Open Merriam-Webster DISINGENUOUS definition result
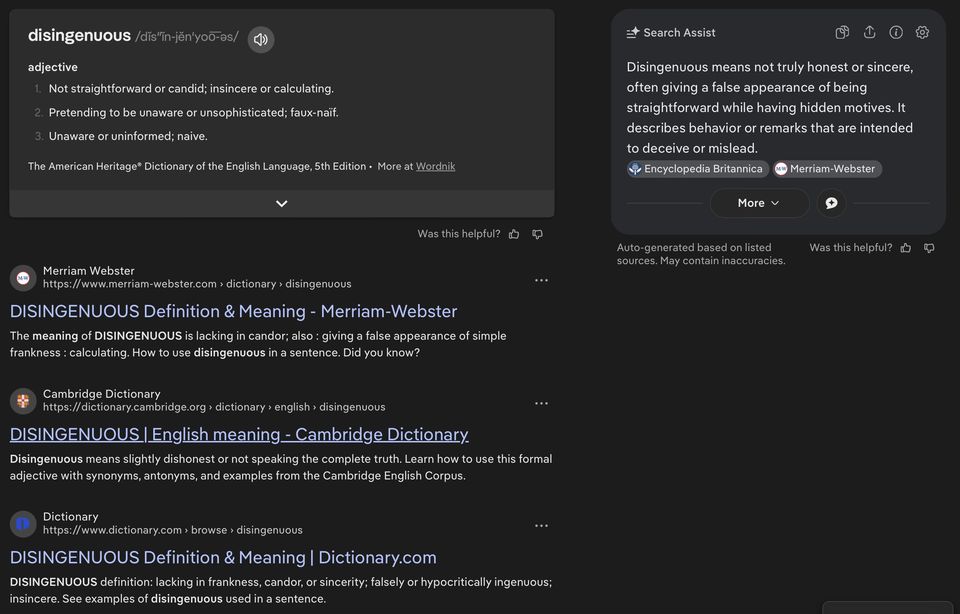Screen dimensions: 960x614 pyautogui.click(x=233, y=312)
